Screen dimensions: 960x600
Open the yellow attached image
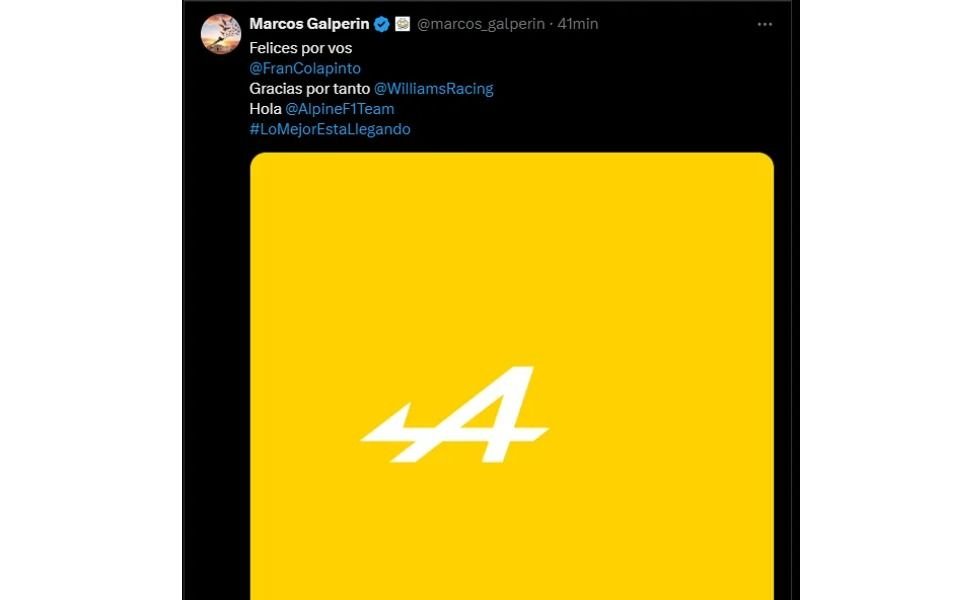[512, 376]
